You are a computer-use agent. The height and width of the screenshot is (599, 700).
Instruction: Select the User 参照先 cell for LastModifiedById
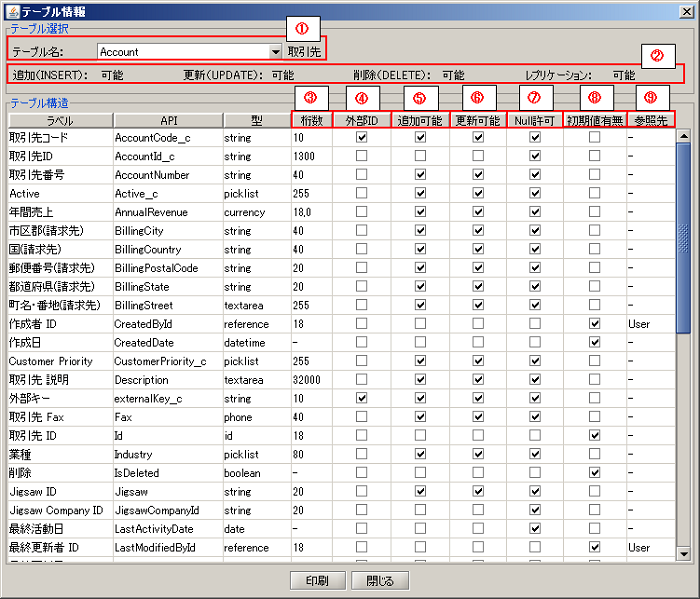(651, 547)
